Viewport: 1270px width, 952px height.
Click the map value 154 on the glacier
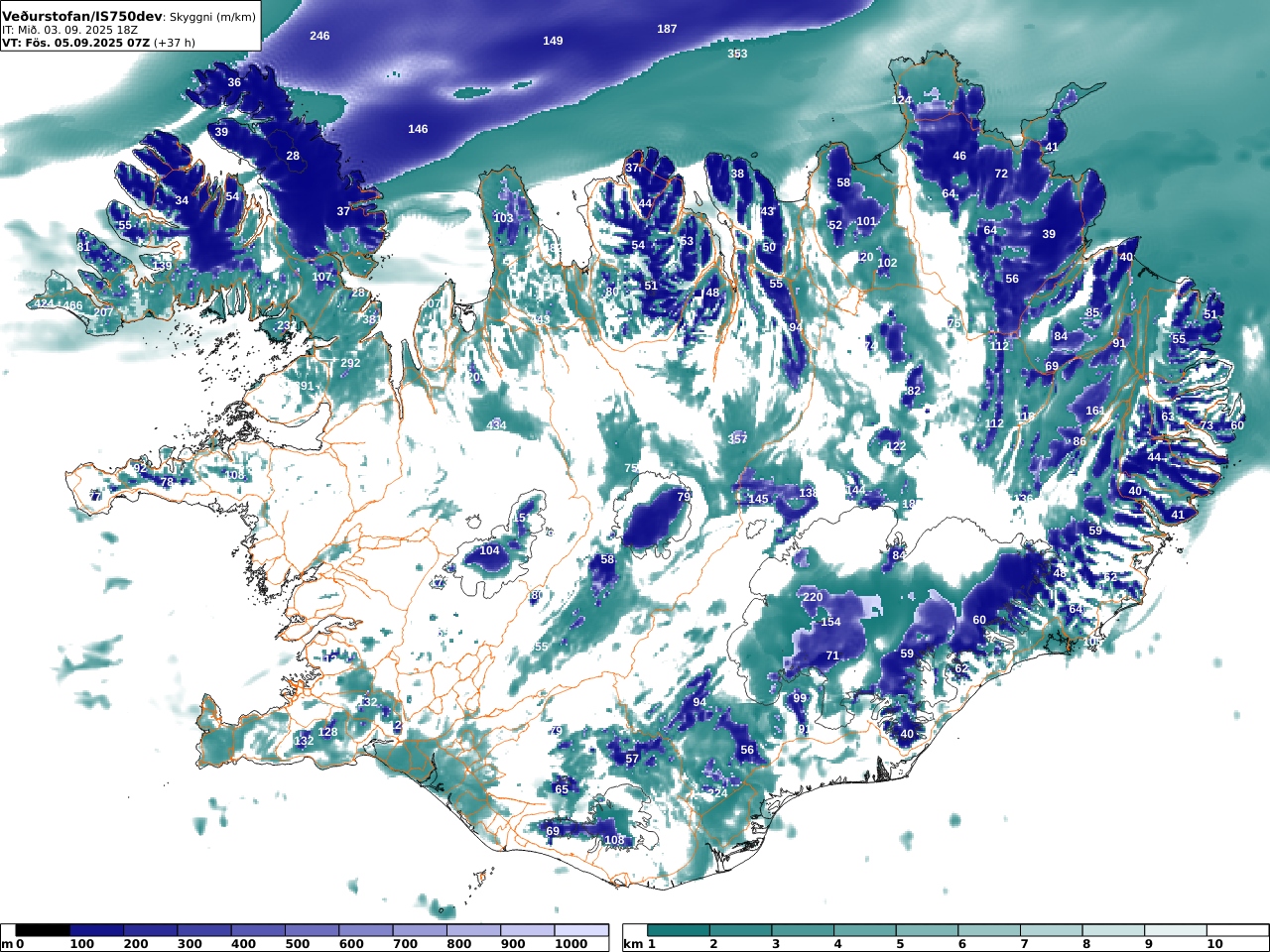(x=830, y=622)
